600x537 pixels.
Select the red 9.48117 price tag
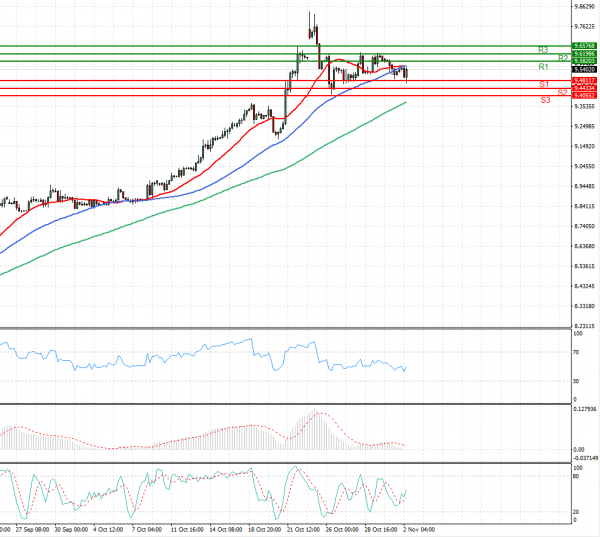[584, 81]
